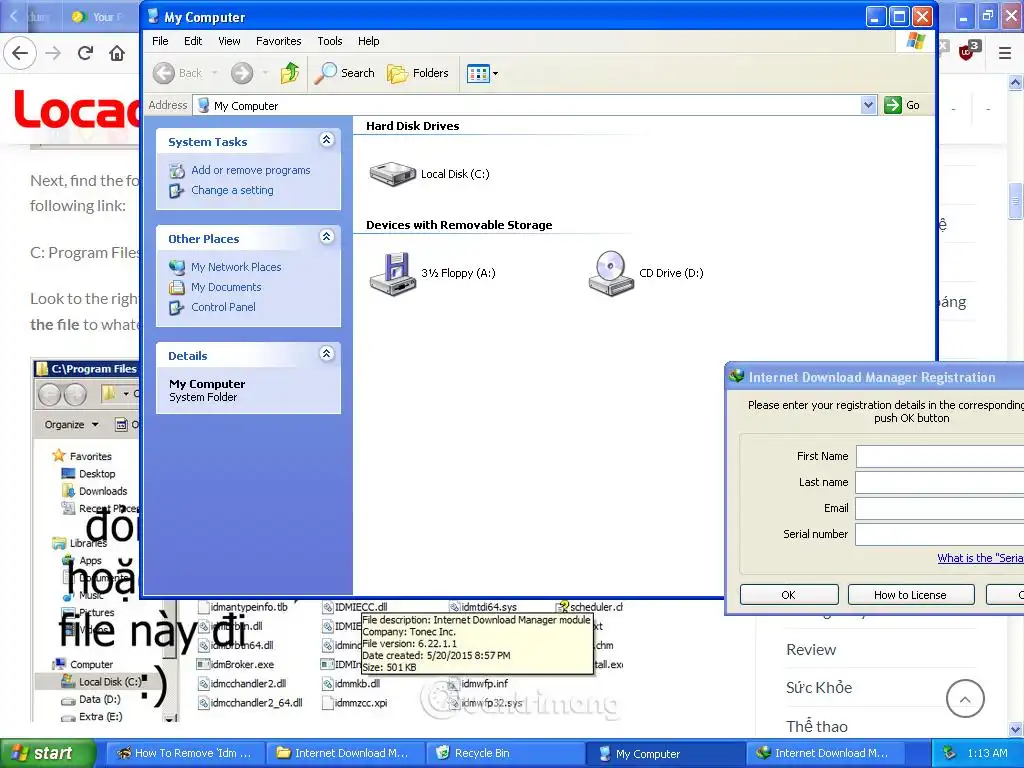Click the Up folder icon in toolbar

[289, 73]
